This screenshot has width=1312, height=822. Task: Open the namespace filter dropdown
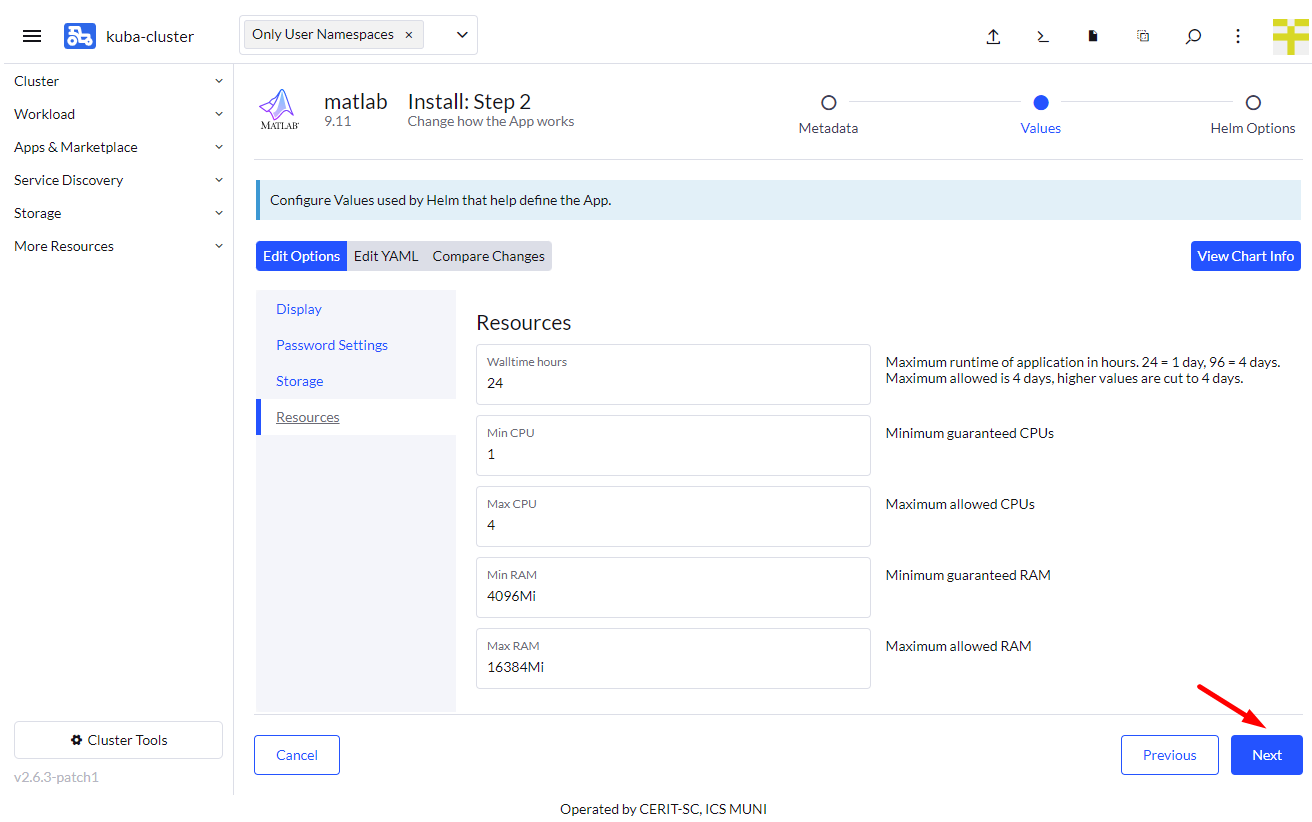(461, 34)
